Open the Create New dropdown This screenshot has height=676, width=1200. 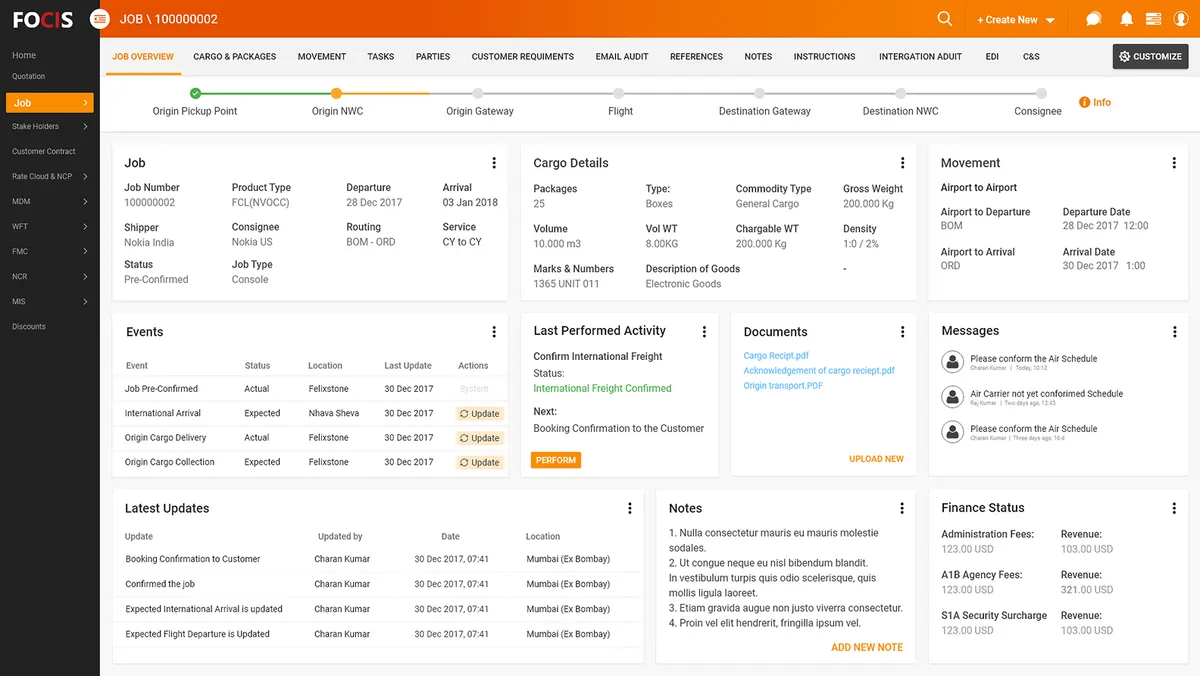[x=1016, y=20]
